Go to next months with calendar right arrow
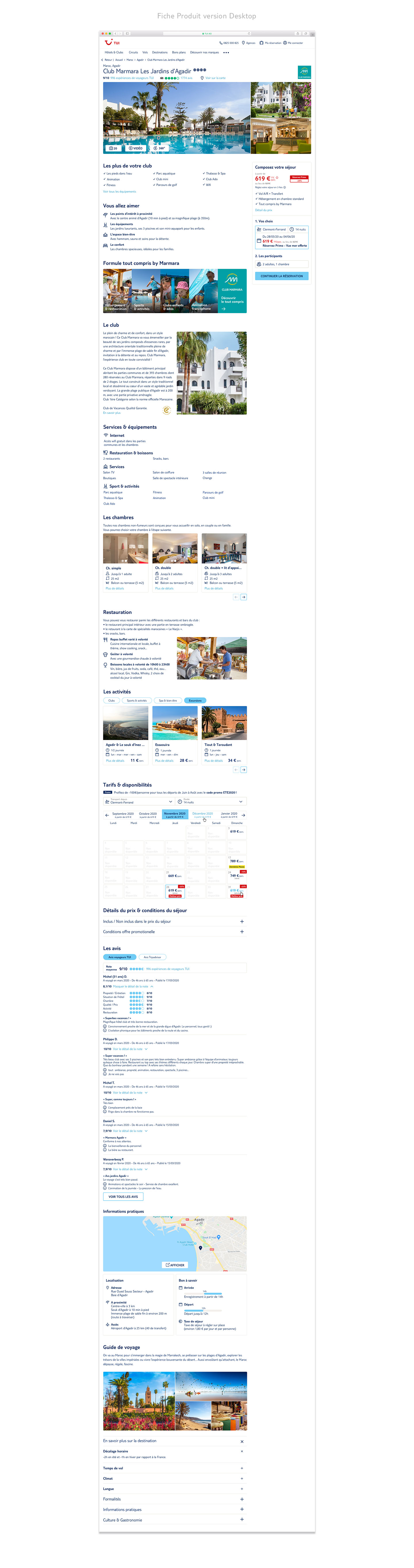Screen dimensions: 414x1568 [244, 815]
